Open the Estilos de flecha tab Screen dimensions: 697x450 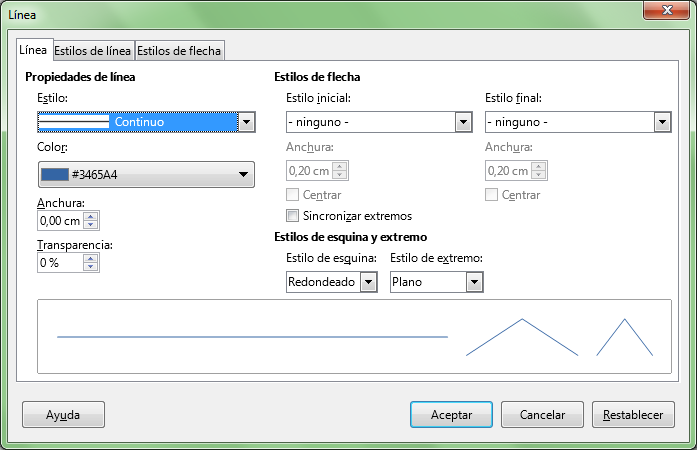point(179,50)
